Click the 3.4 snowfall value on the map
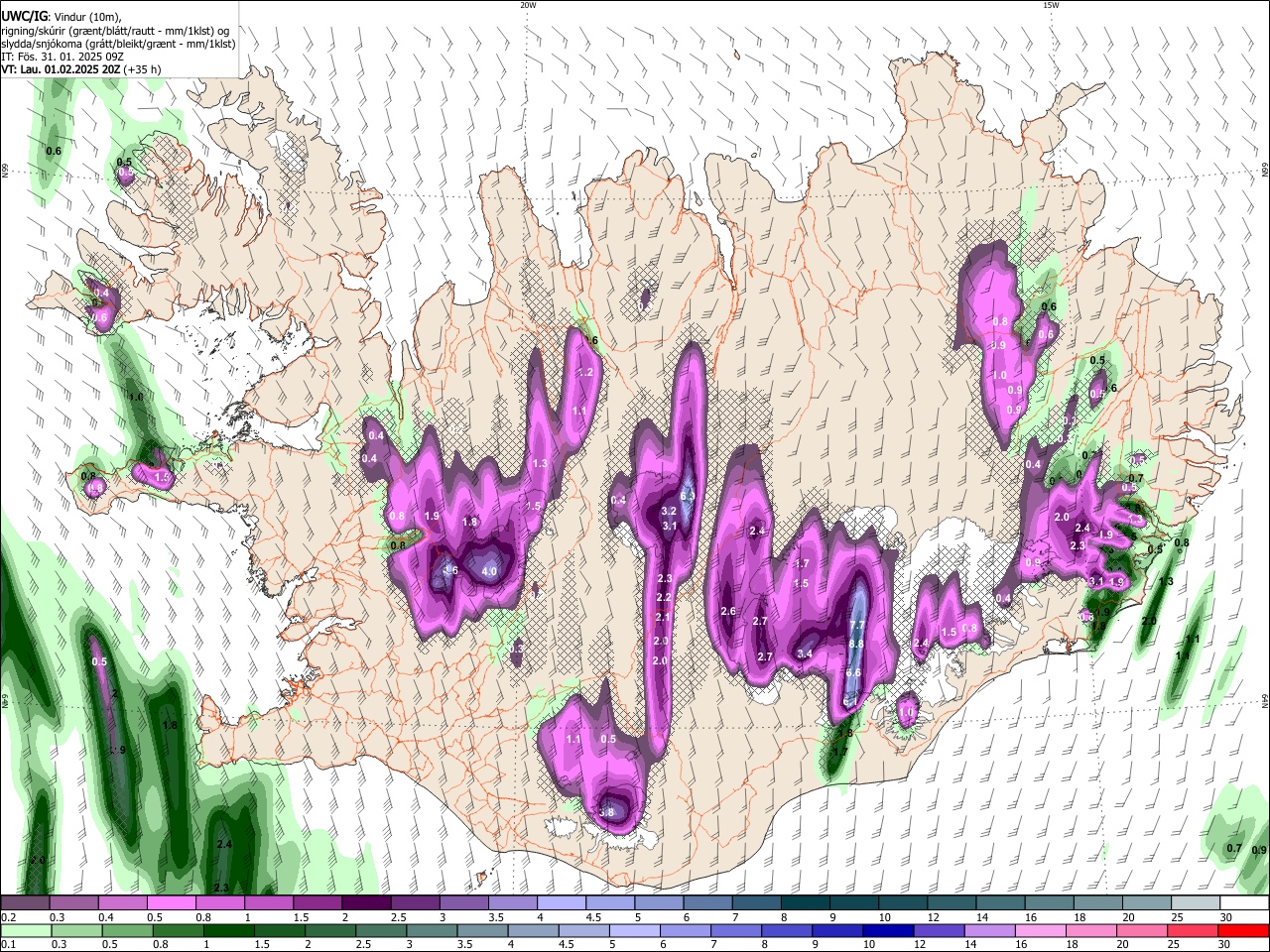Viewport: 1270px width, 952px height. [x=806, y=654]
